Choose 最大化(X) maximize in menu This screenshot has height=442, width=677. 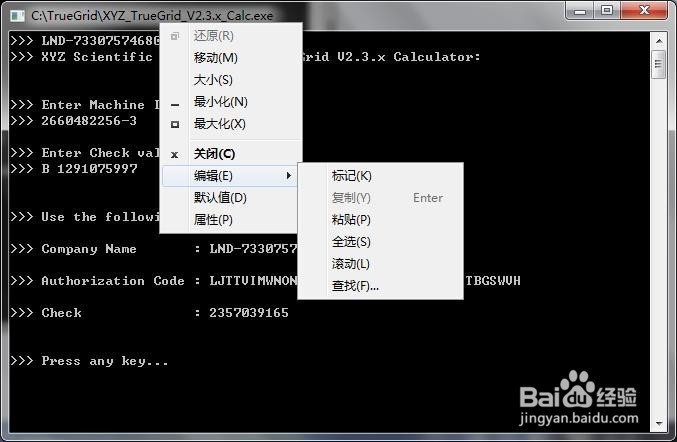pyautogui.click(x=231, y=124)
